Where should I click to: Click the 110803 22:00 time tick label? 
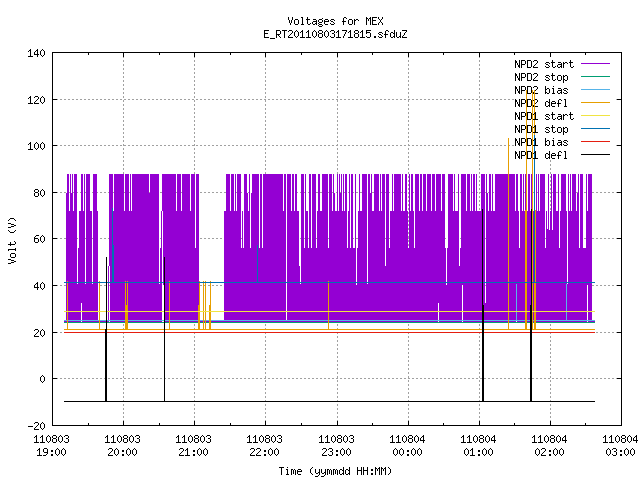click(x=264, y=446)
